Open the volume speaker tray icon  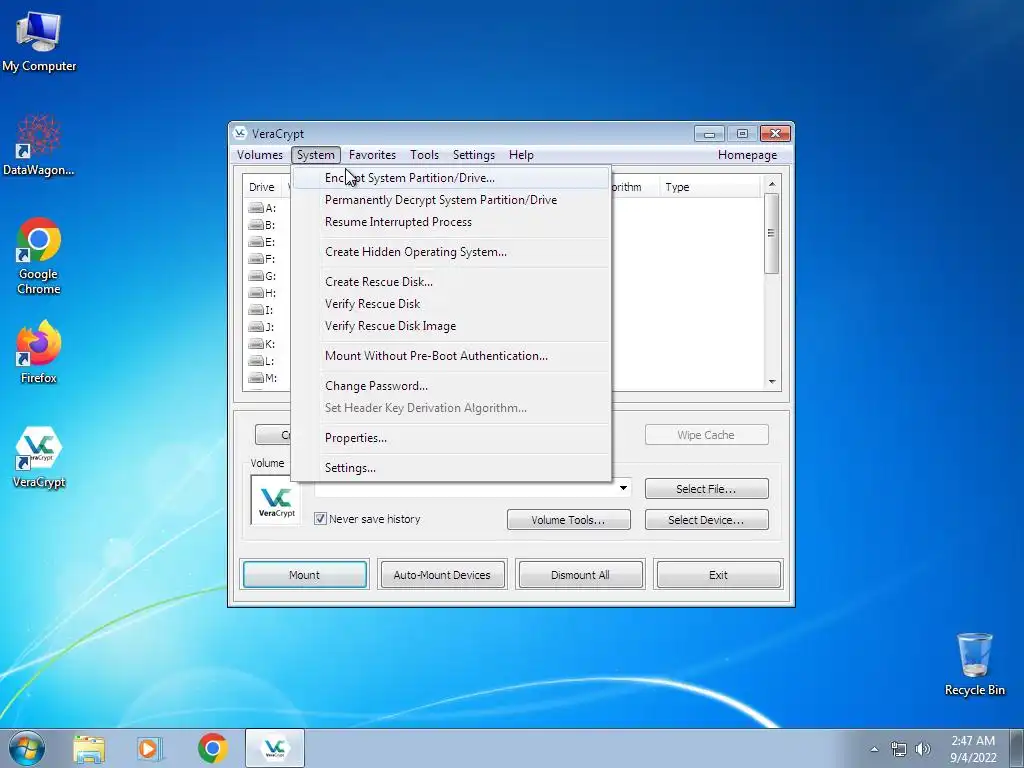pyautogui.click(x=923, y=749)
